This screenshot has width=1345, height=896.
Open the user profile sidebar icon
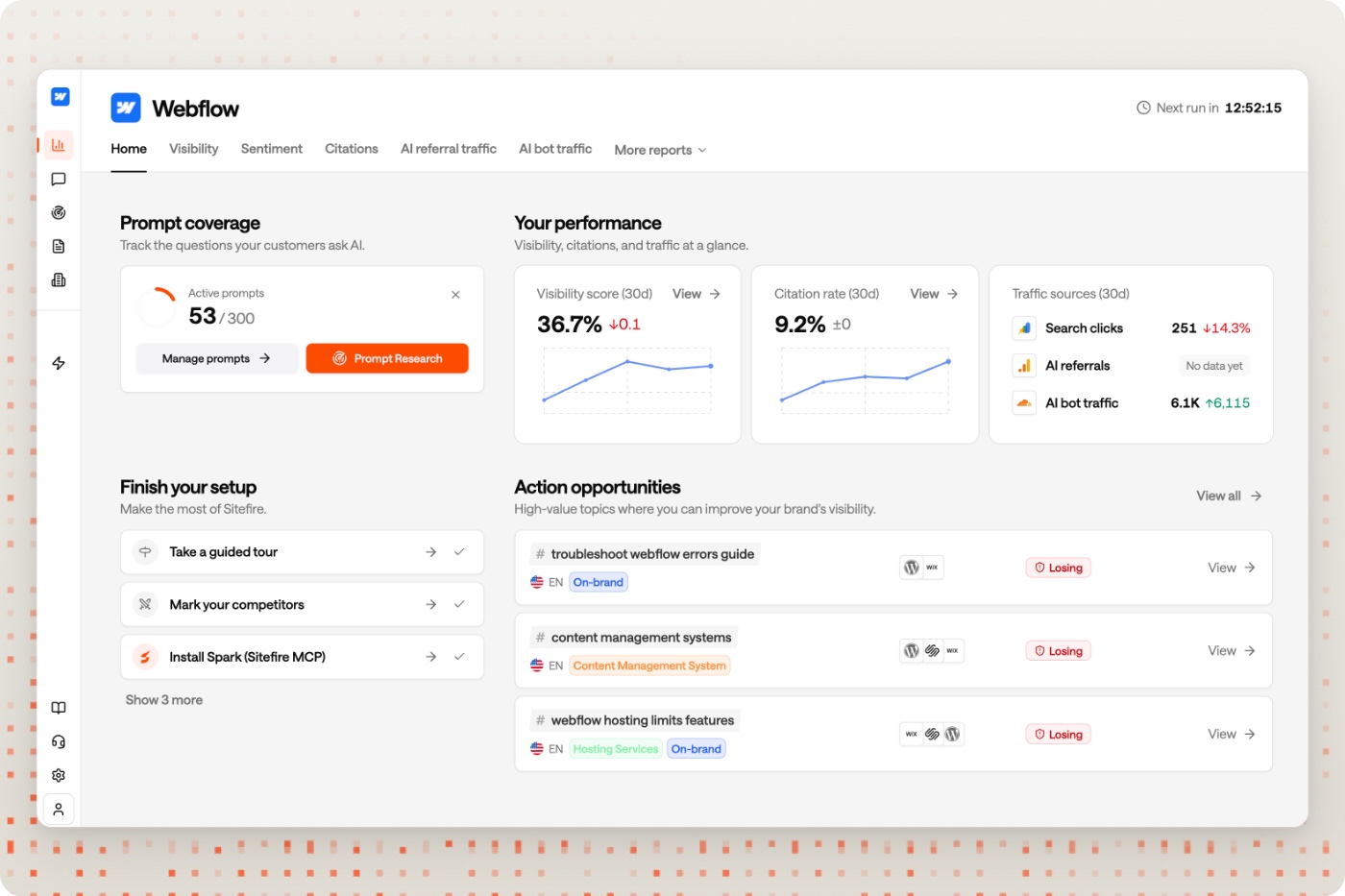pos(59,810)
